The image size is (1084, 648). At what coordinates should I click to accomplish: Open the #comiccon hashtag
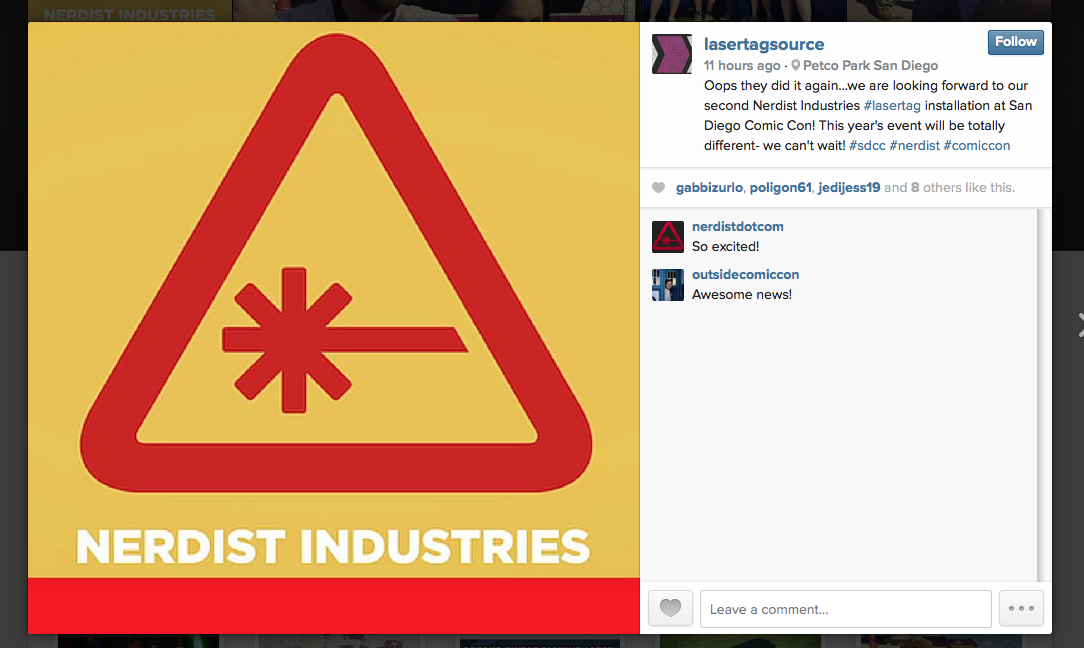(x=976, y=146)
